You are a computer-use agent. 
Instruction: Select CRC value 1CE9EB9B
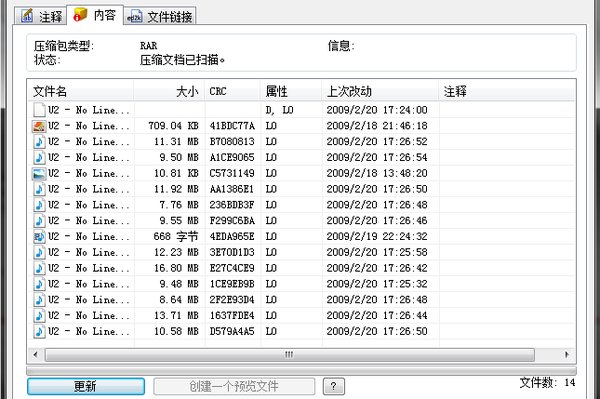232,284
